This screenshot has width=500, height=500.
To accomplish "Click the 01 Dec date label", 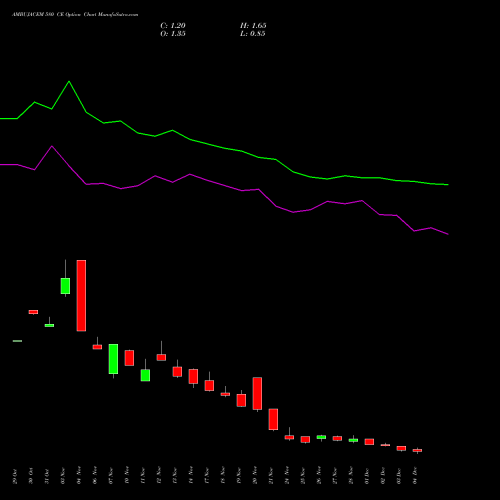I will 367,476.
